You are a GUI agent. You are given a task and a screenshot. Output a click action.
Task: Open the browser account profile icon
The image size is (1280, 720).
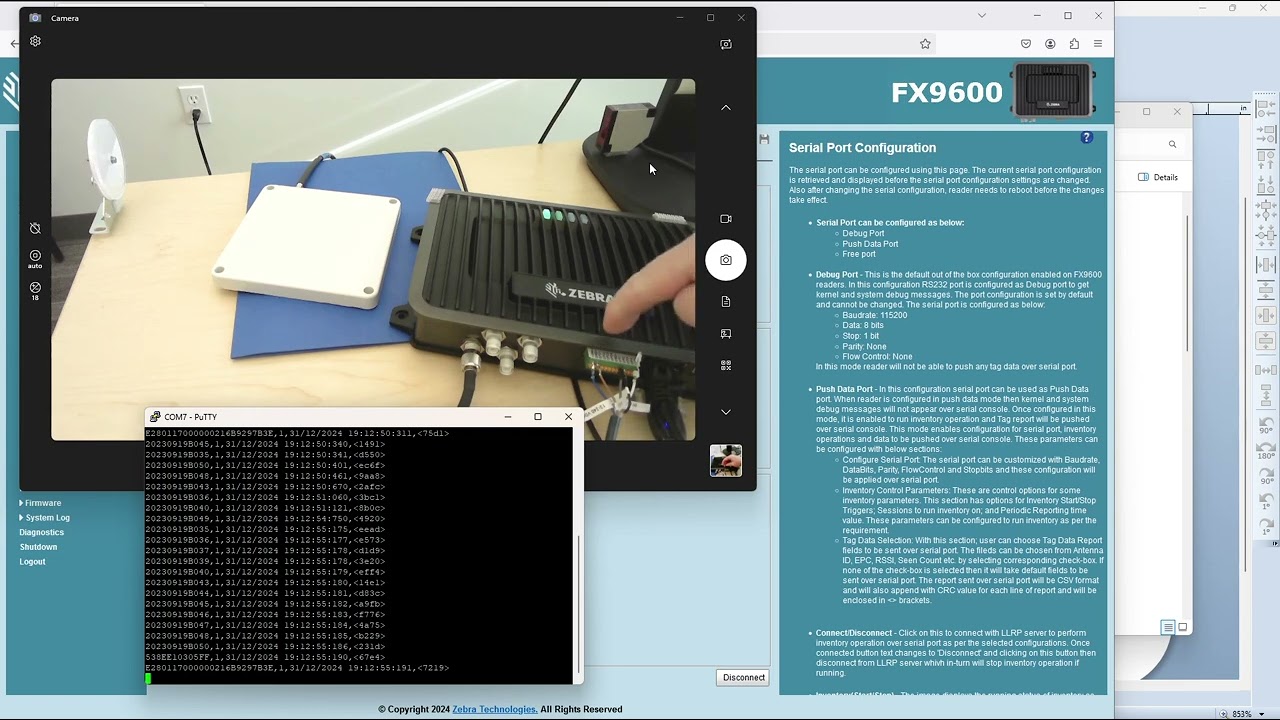click(x=1050, y=44)
